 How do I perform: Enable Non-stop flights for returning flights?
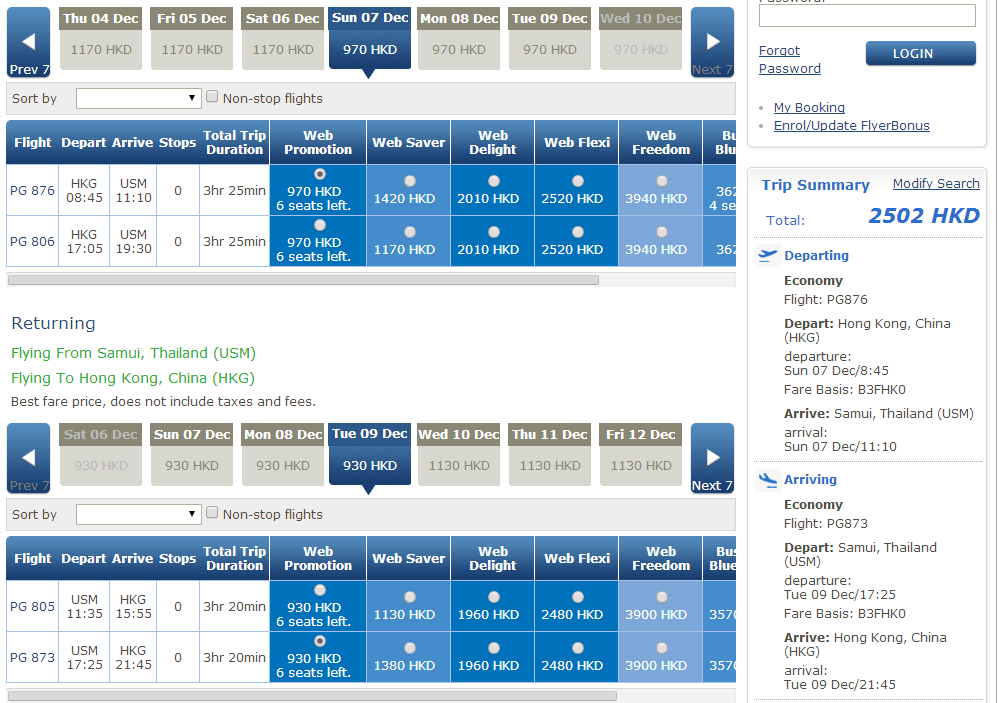212,513
